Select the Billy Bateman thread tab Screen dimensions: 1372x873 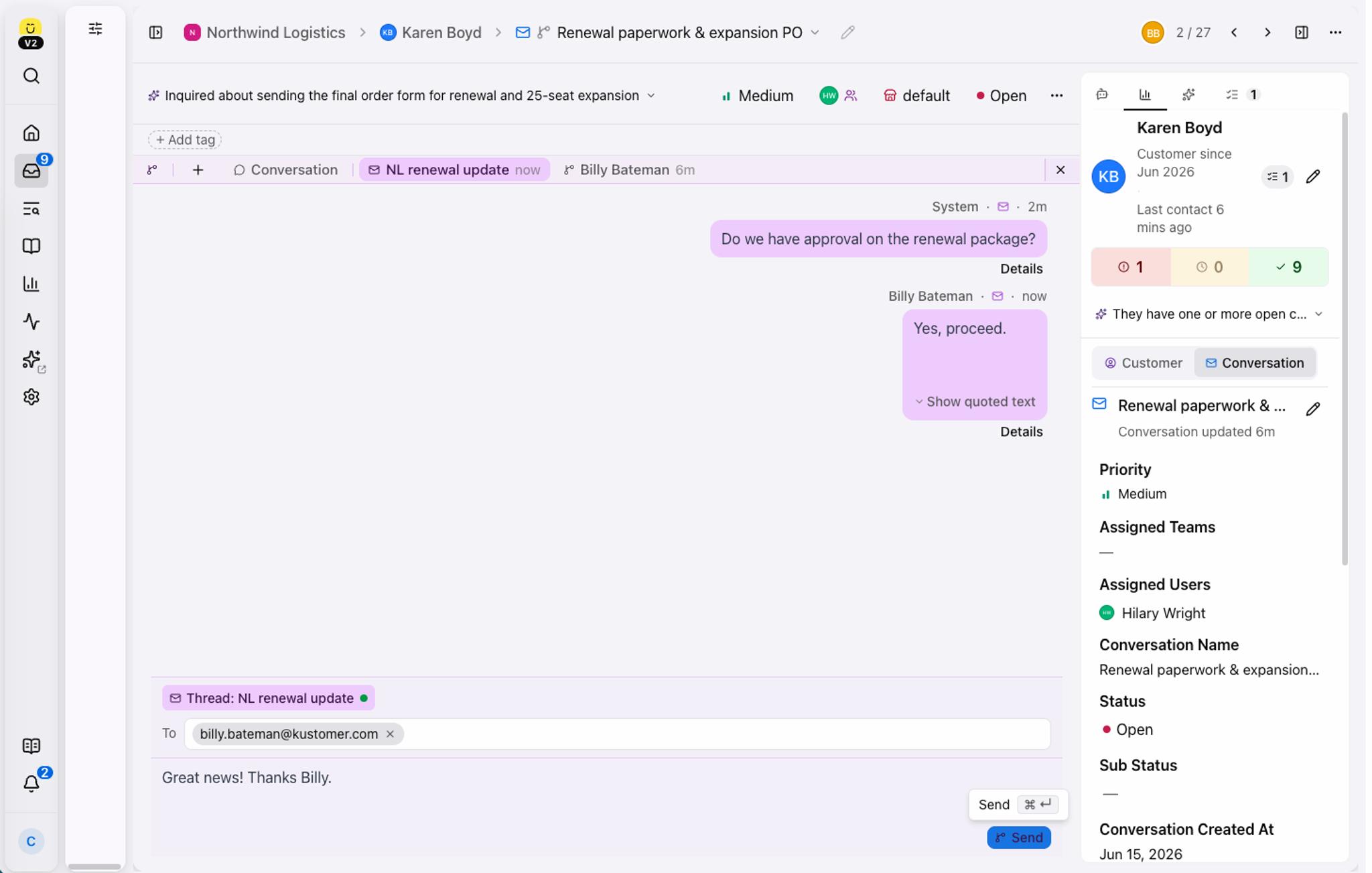pos(628,170)
